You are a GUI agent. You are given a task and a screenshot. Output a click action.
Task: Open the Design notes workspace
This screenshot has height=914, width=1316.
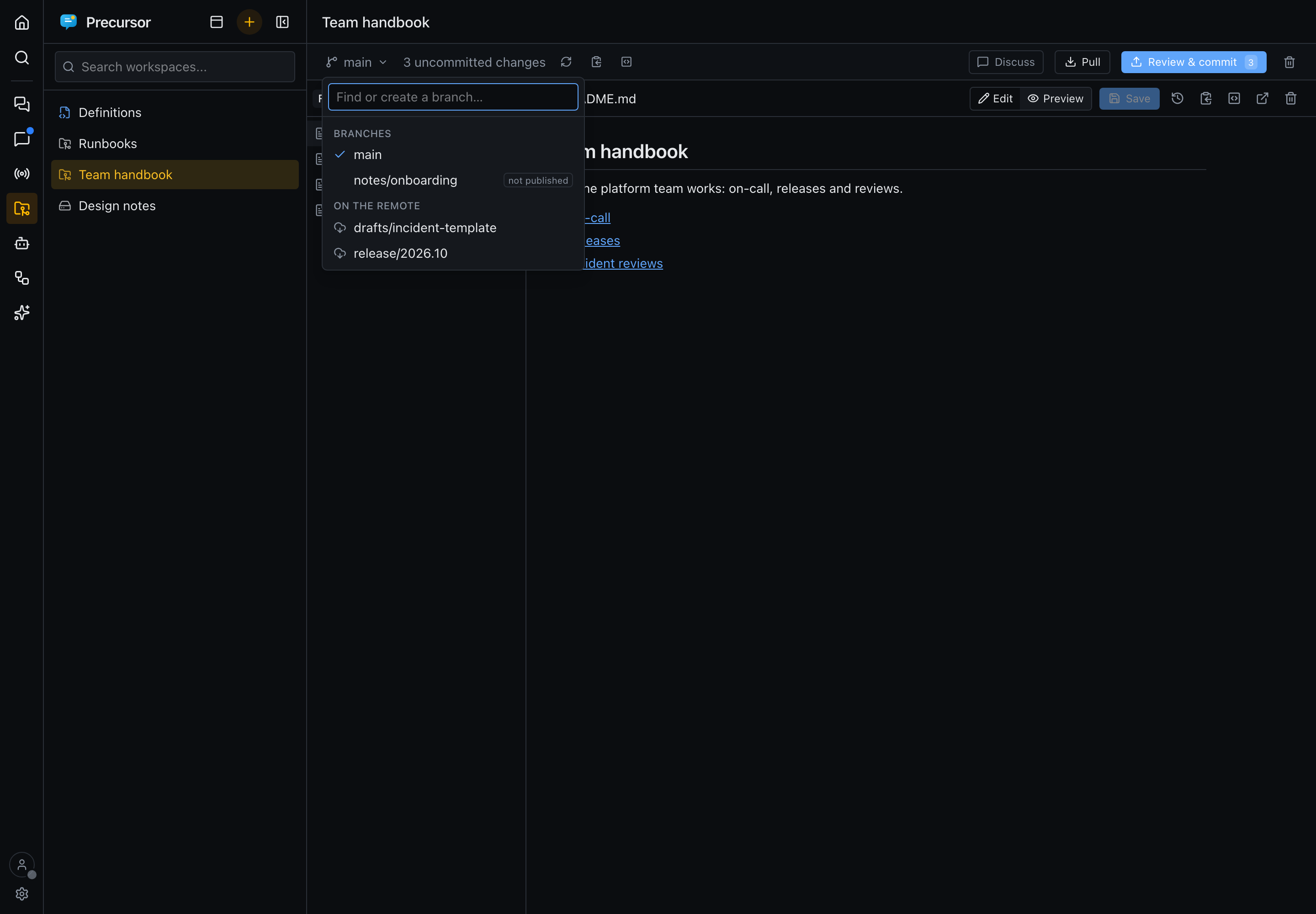tap(175, 206)
